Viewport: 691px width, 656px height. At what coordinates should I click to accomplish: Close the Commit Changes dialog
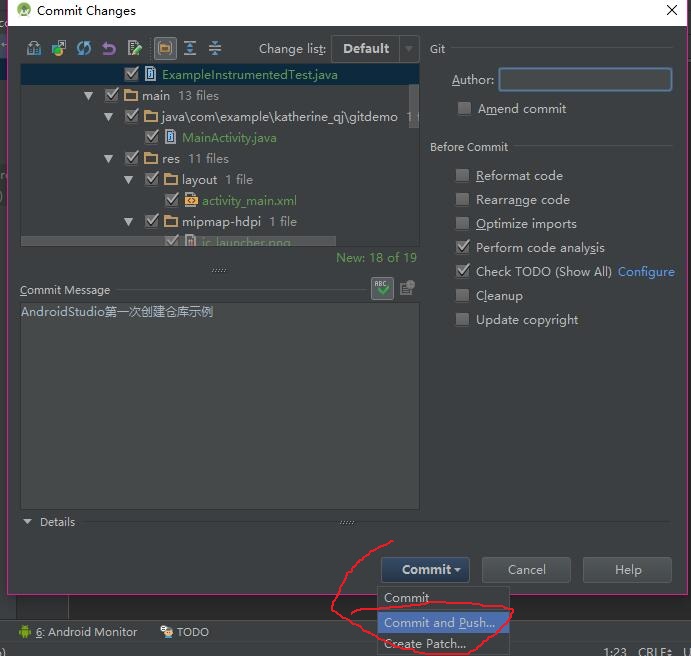click(x=672, y=10)
